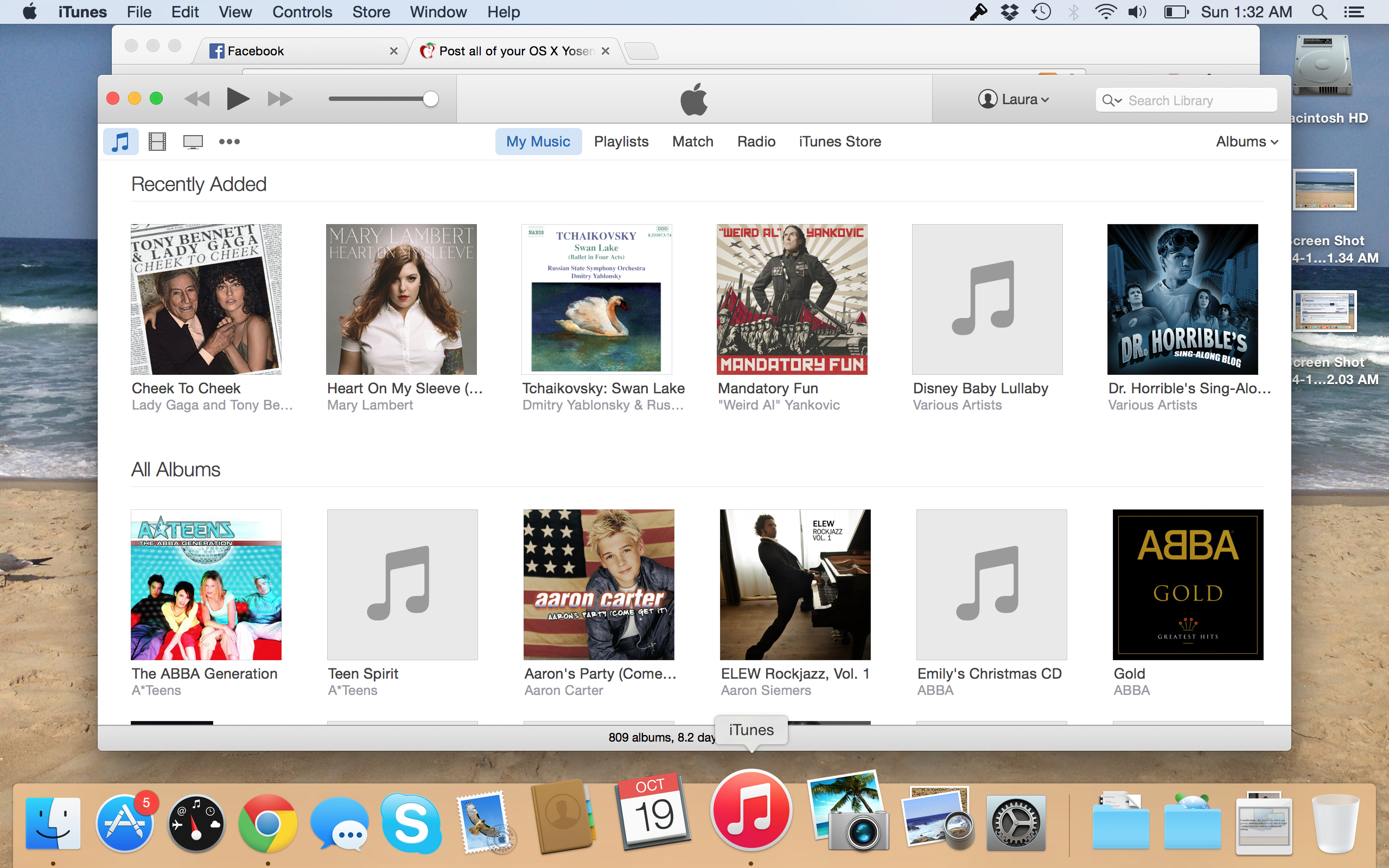Open the File menu
Viewport: 1389px width, 868px height.
(x=139, y=11)
